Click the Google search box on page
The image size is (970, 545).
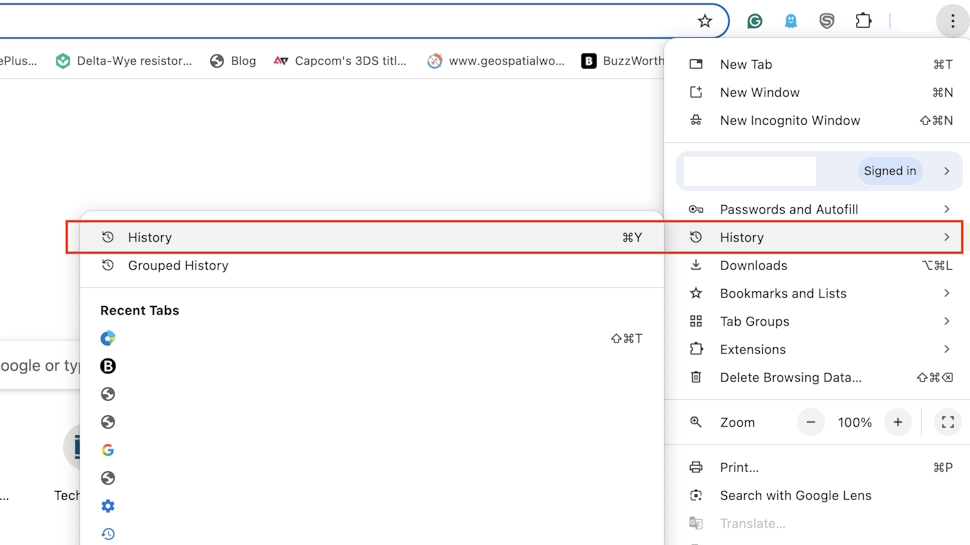point(40,366)
